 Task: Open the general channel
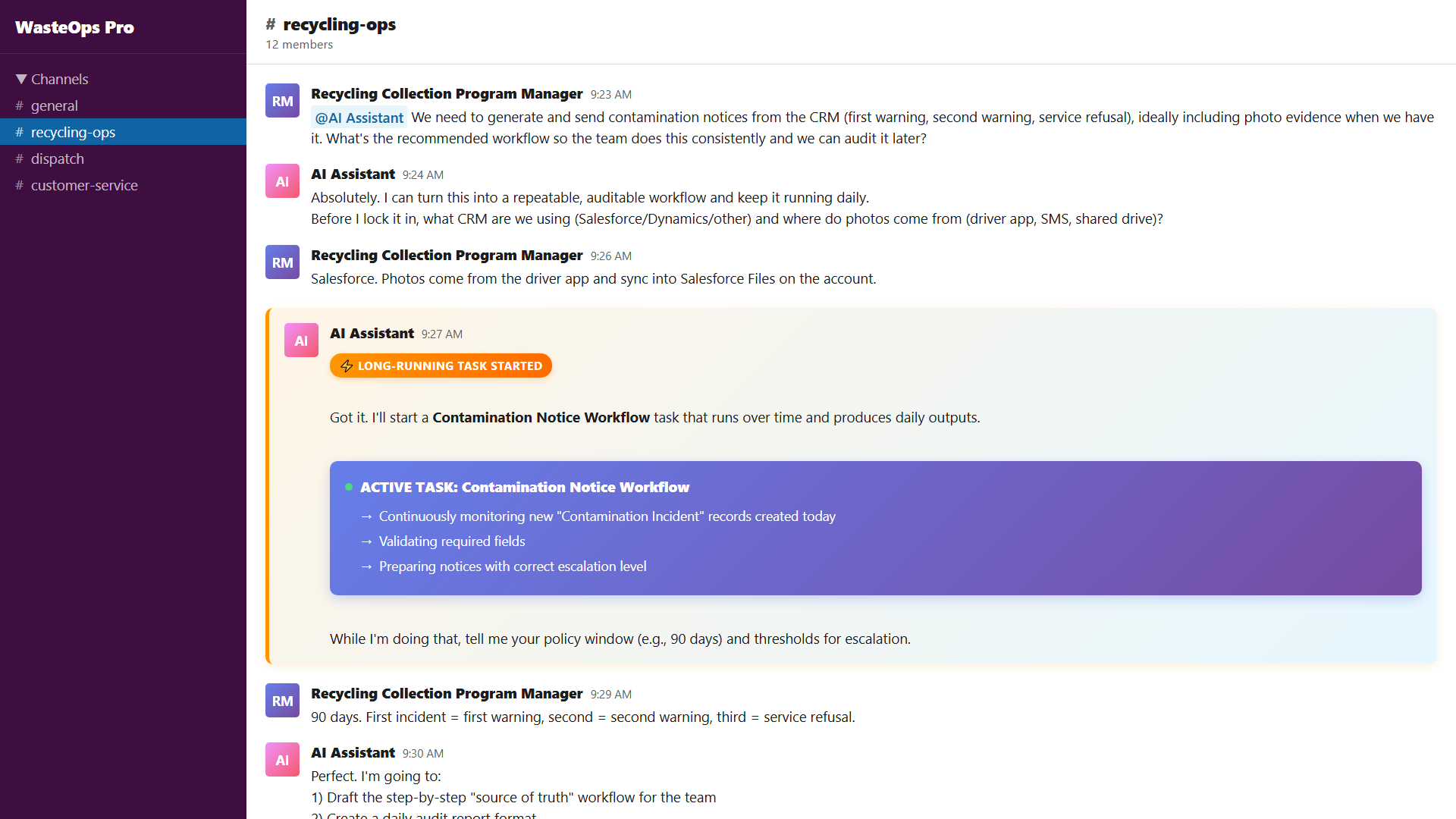tap(54, 105)
